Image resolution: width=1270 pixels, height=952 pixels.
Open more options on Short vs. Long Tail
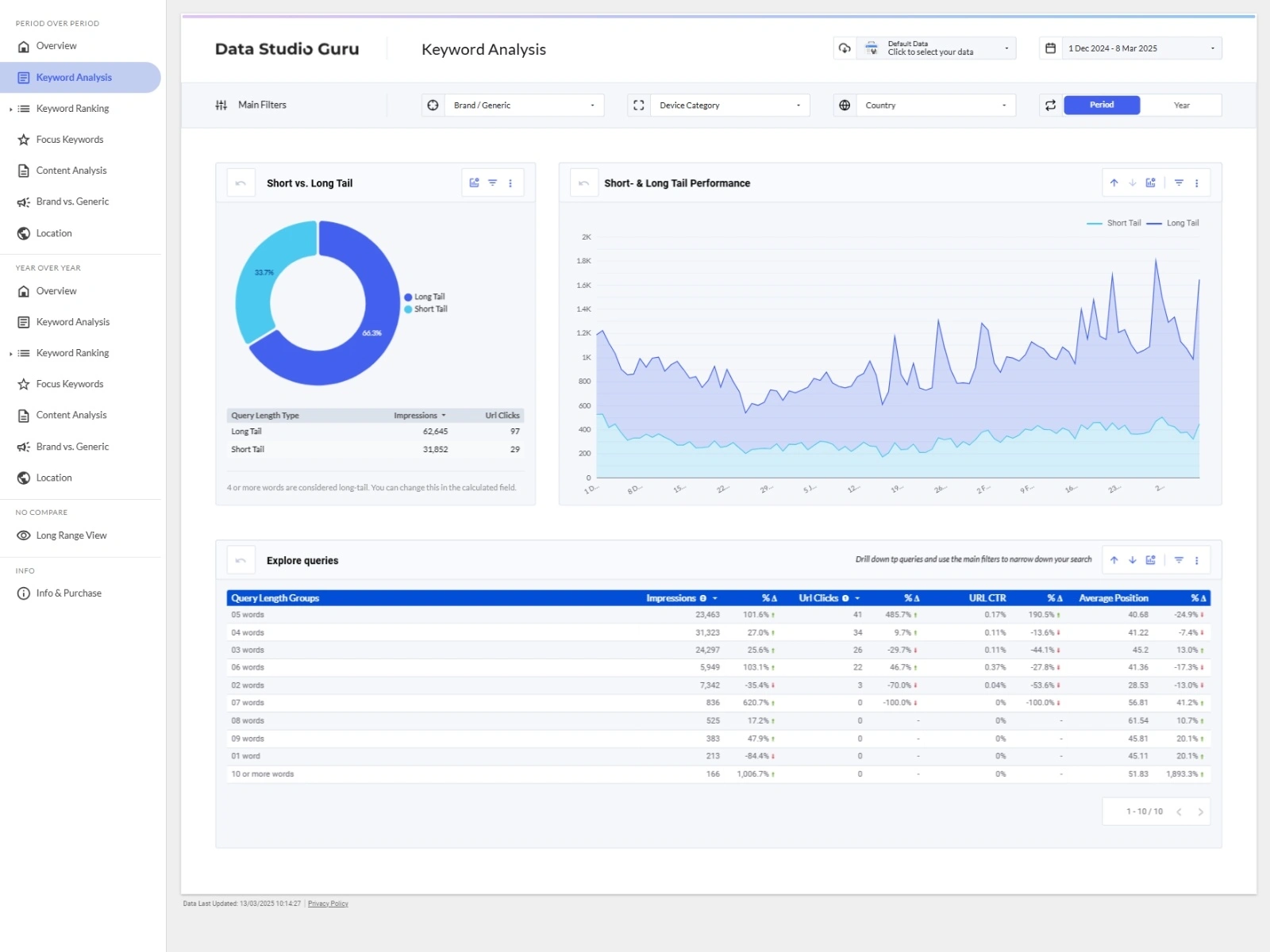tap(510, 183)
